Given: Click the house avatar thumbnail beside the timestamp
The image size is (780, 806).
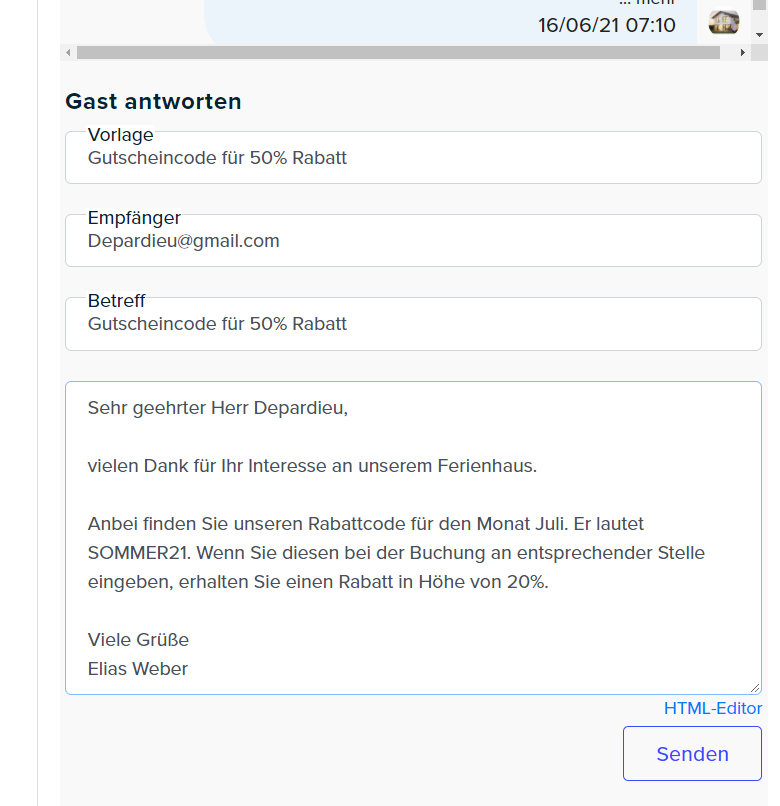Looking at the screenshot, I should [x=723, y=23].
